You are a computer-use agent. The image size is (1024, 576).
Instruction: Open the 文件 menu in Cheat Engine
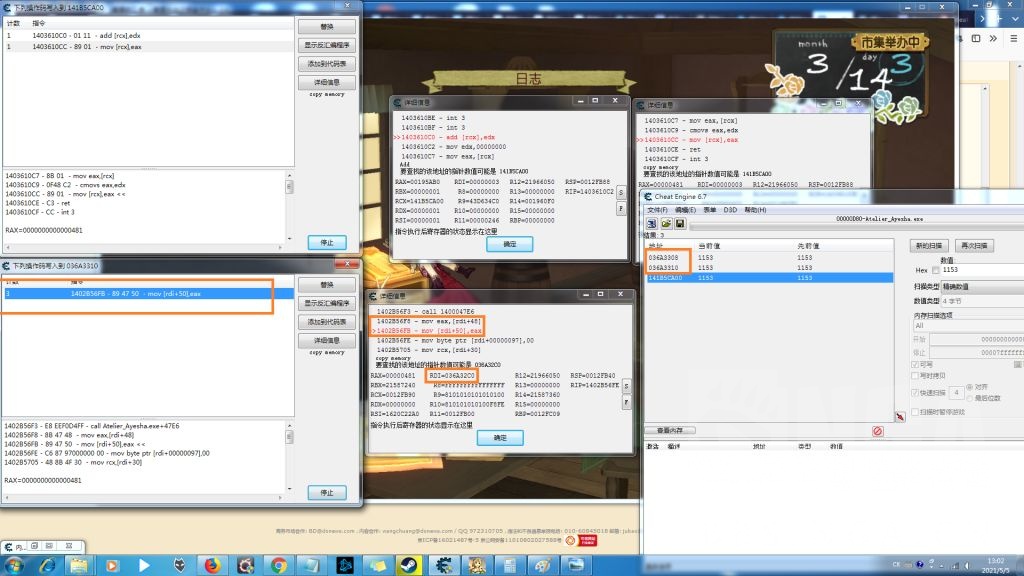655,208
